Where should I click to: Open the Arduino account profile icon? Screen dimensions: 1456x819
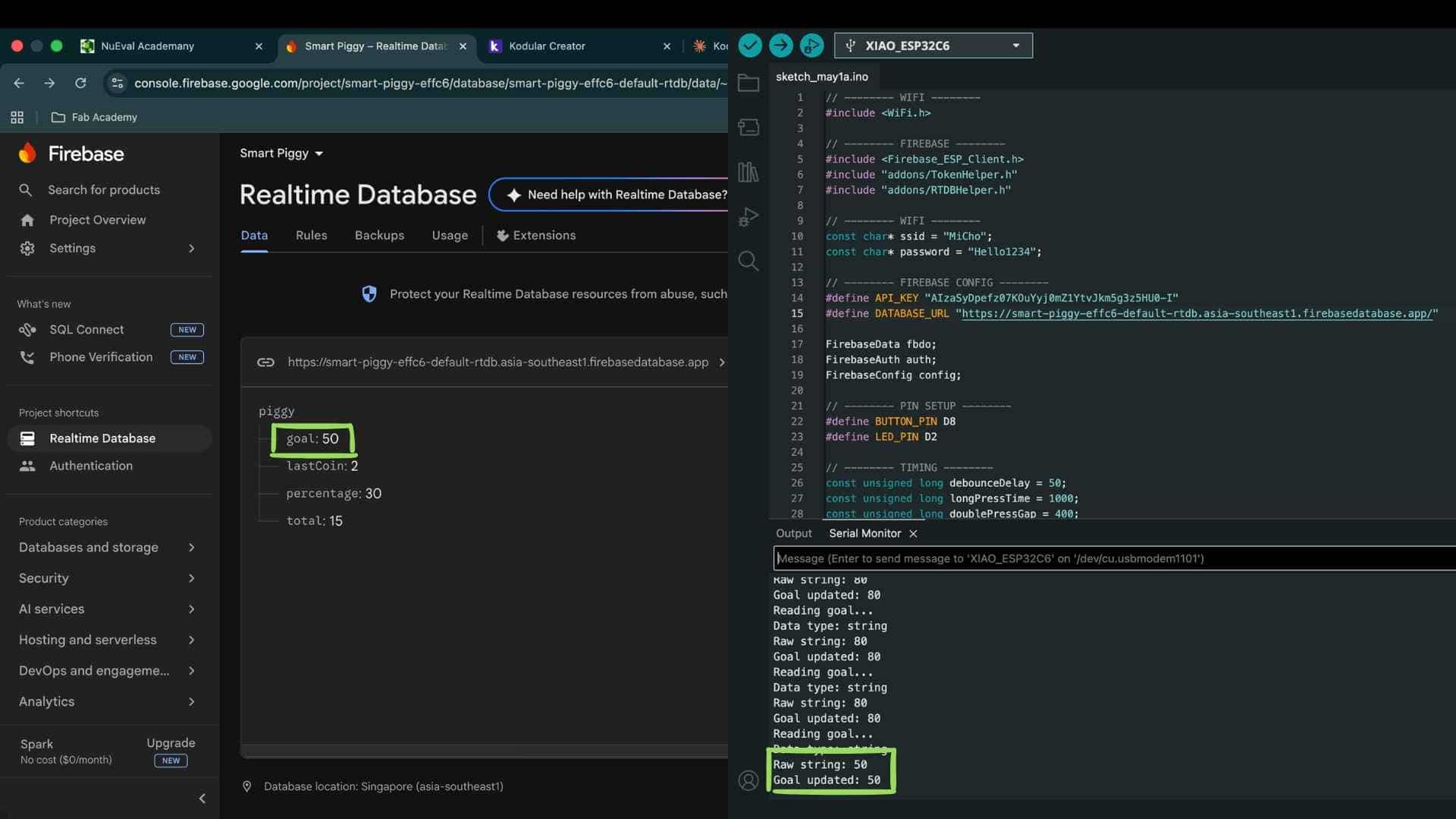click(748, 780)
